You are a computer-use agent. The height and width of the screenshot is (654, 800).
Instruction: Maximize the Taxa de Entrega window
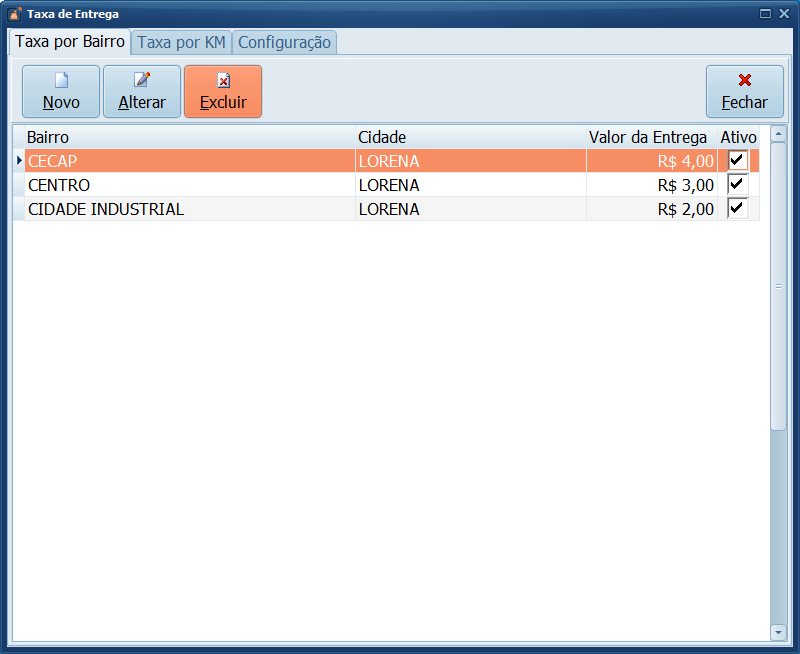coord(765,14)
